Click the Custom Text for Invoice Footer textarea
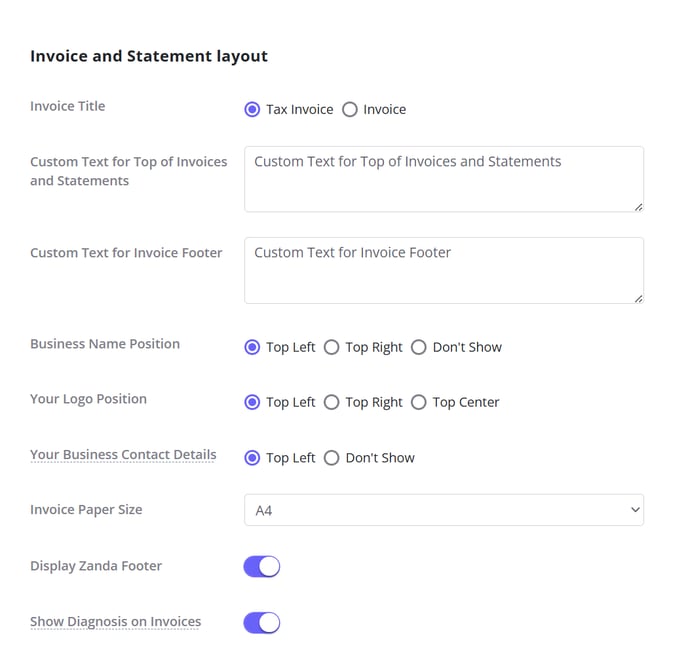Image resolution: width=688 pixels, height=670 pixels. [x=444, y=270]
